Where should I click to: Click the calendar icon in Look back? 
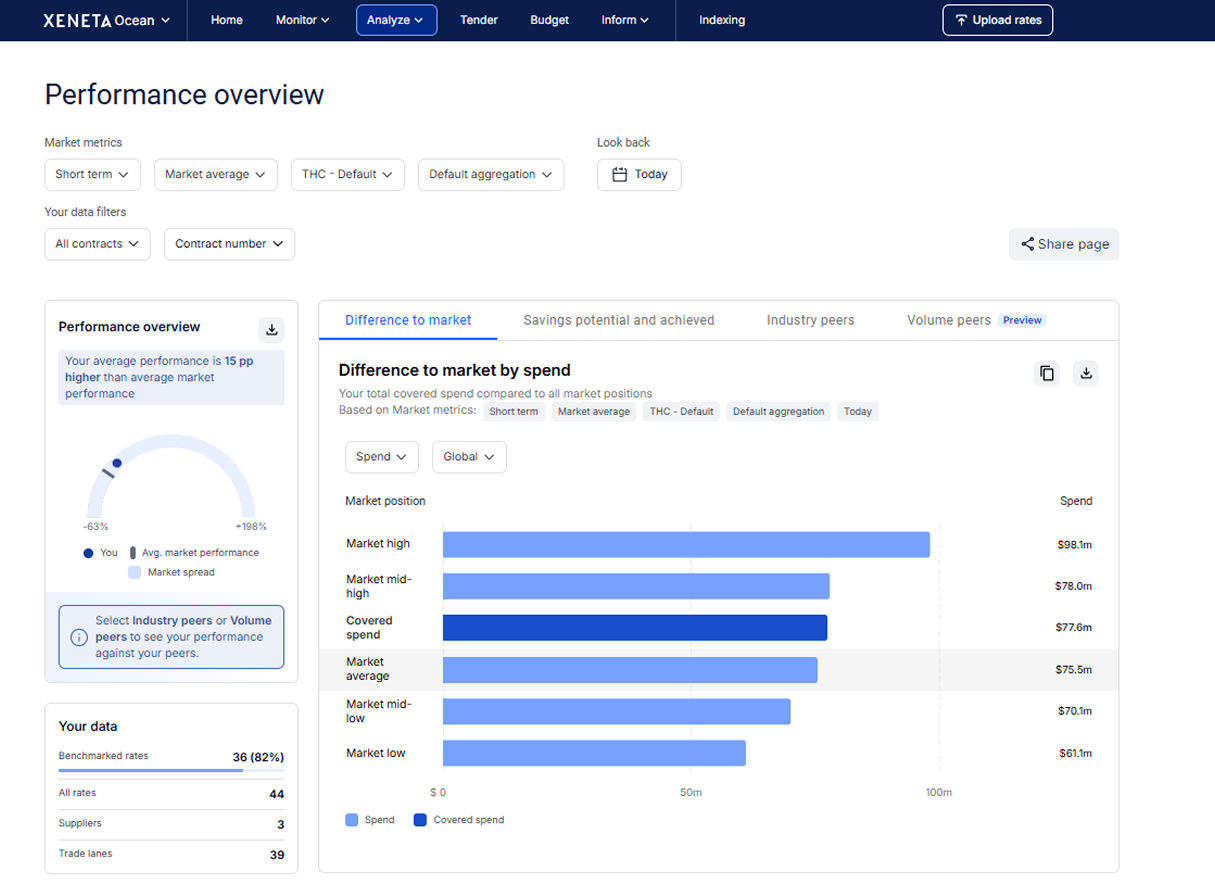tap(619, 174)
